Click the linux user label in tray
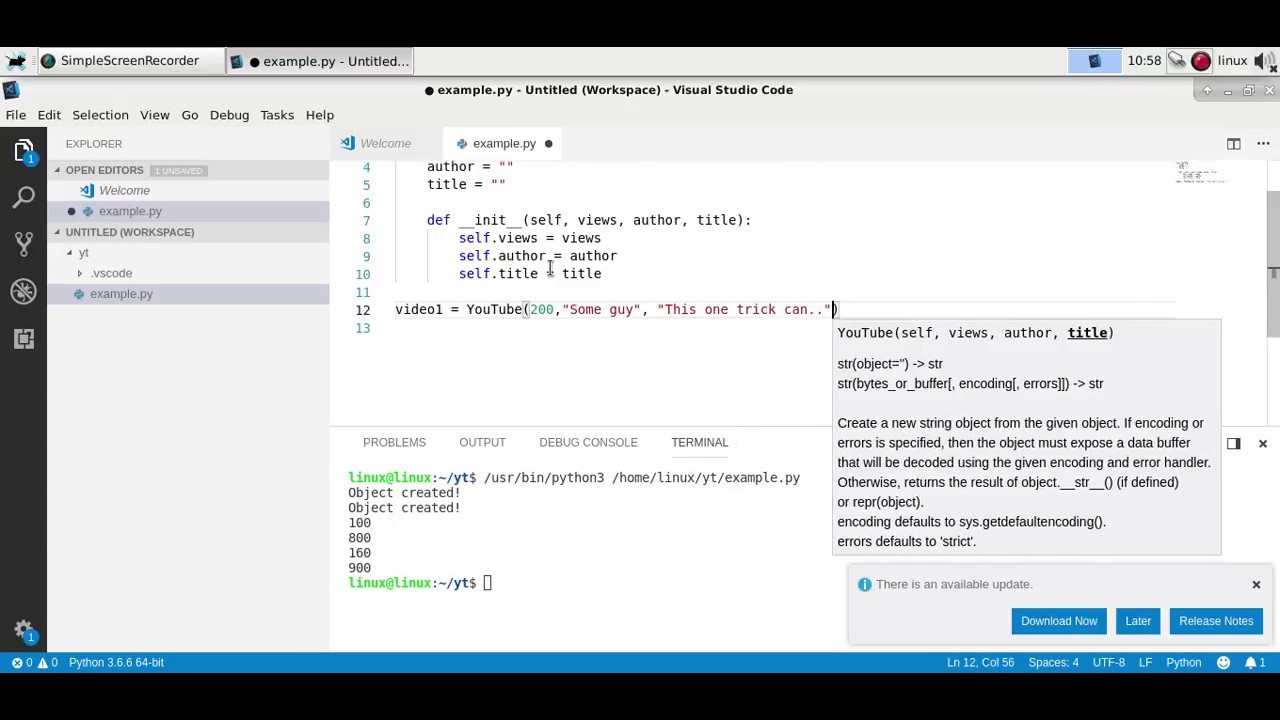 tap(1232, 61)
